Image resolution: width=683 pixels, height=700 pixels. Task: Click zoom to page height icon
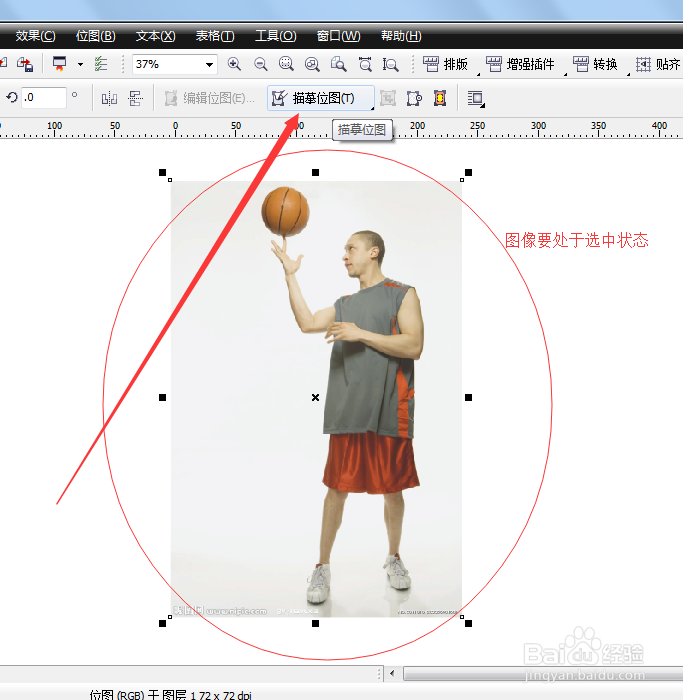[x=391, y=64]
